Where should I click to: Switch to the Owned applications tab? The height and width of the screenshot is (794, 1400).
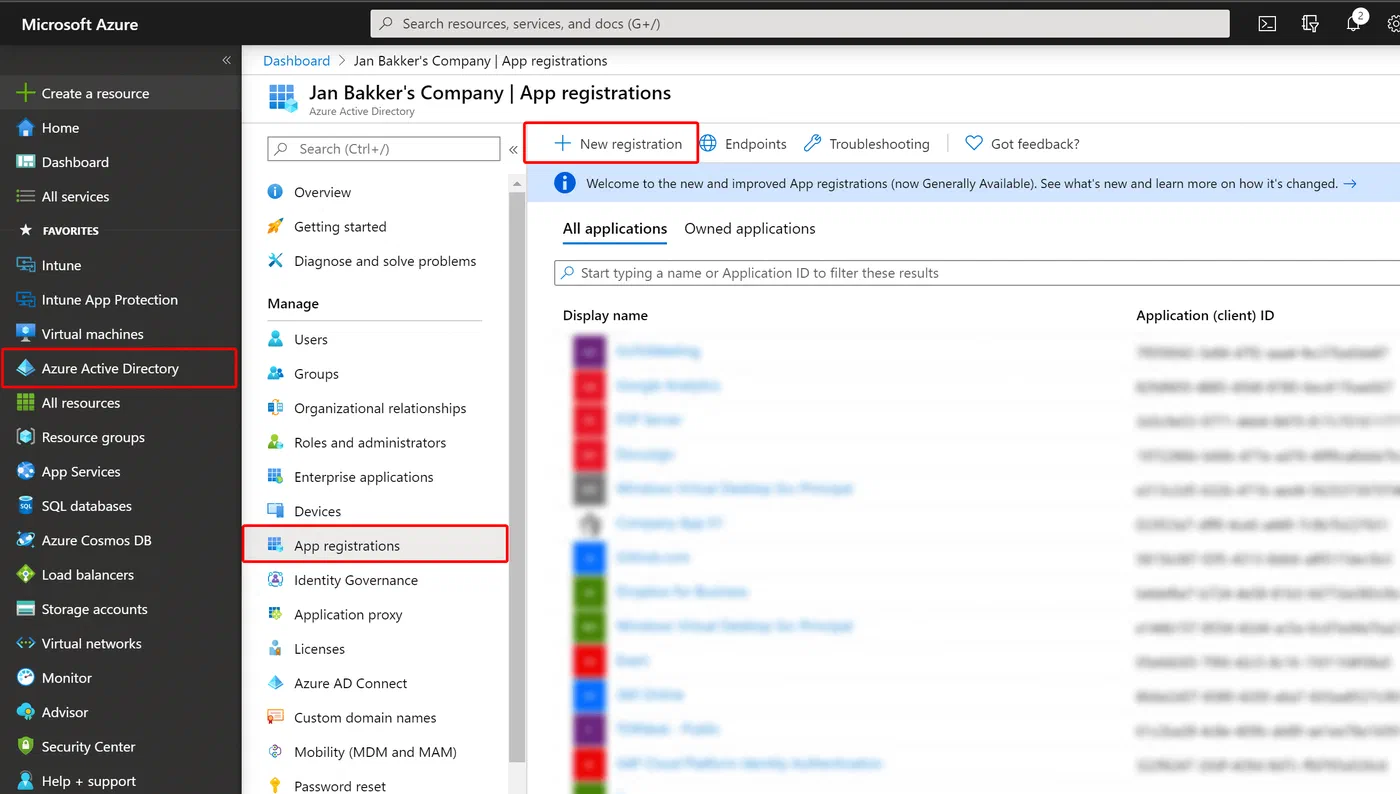[x=750, y=229]
